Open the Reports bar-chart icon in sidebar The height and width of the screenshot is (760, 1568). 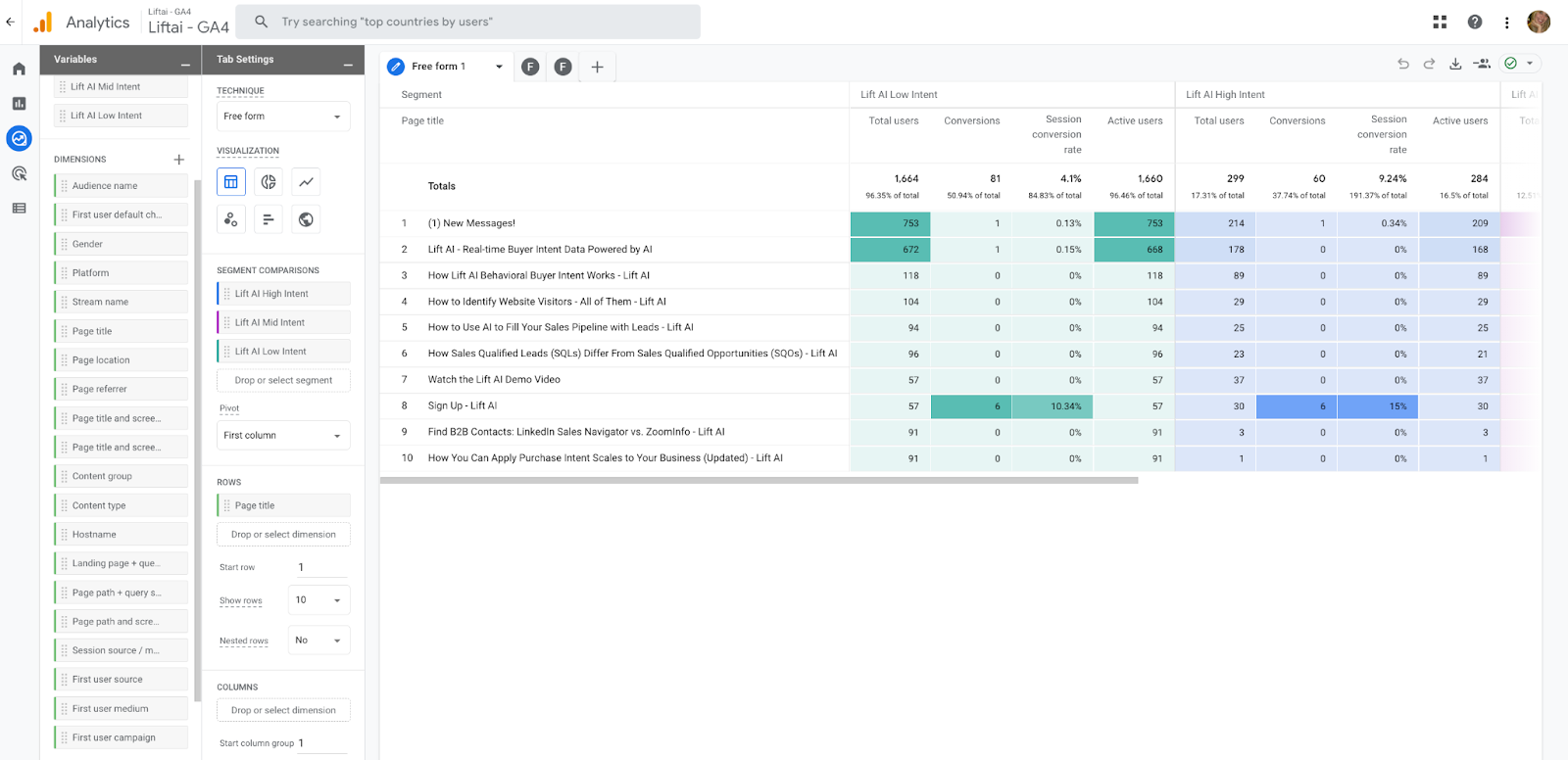point(19,103)
